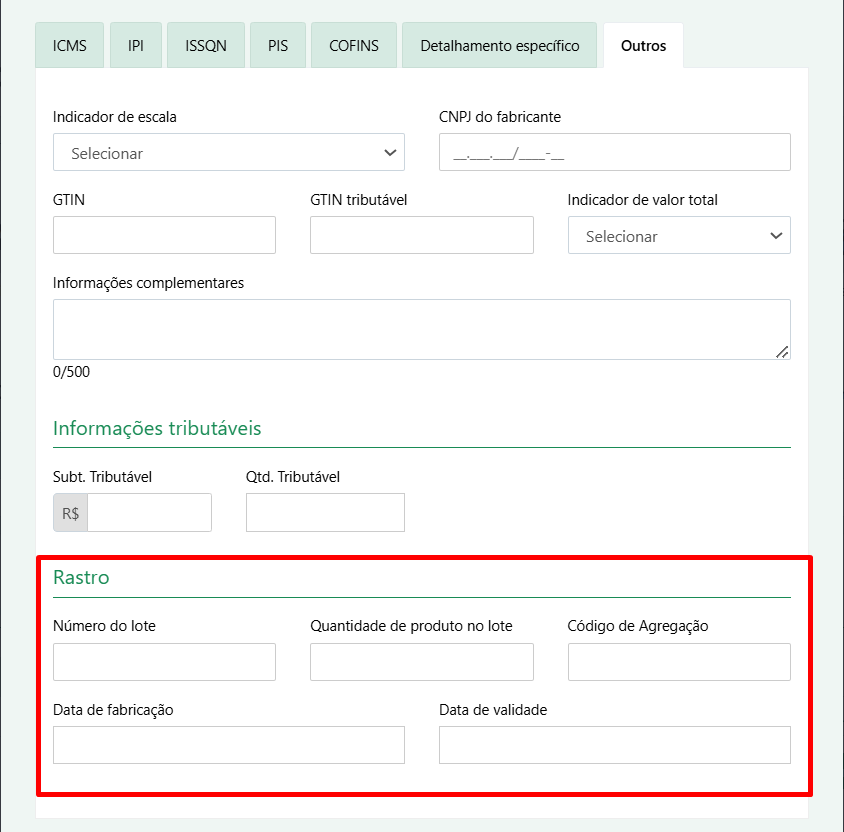Select the Número do lote field
The image size is (844, 832).
pos(164,662)
